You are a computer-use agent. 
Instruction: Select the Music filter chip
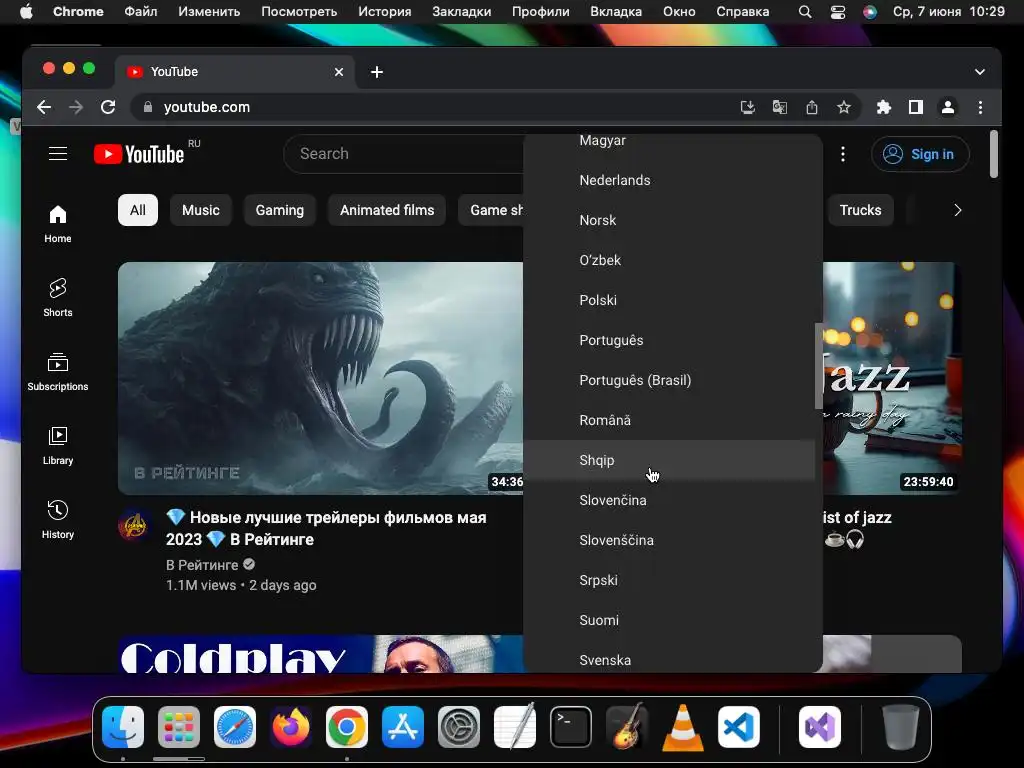tap(200, 210)
